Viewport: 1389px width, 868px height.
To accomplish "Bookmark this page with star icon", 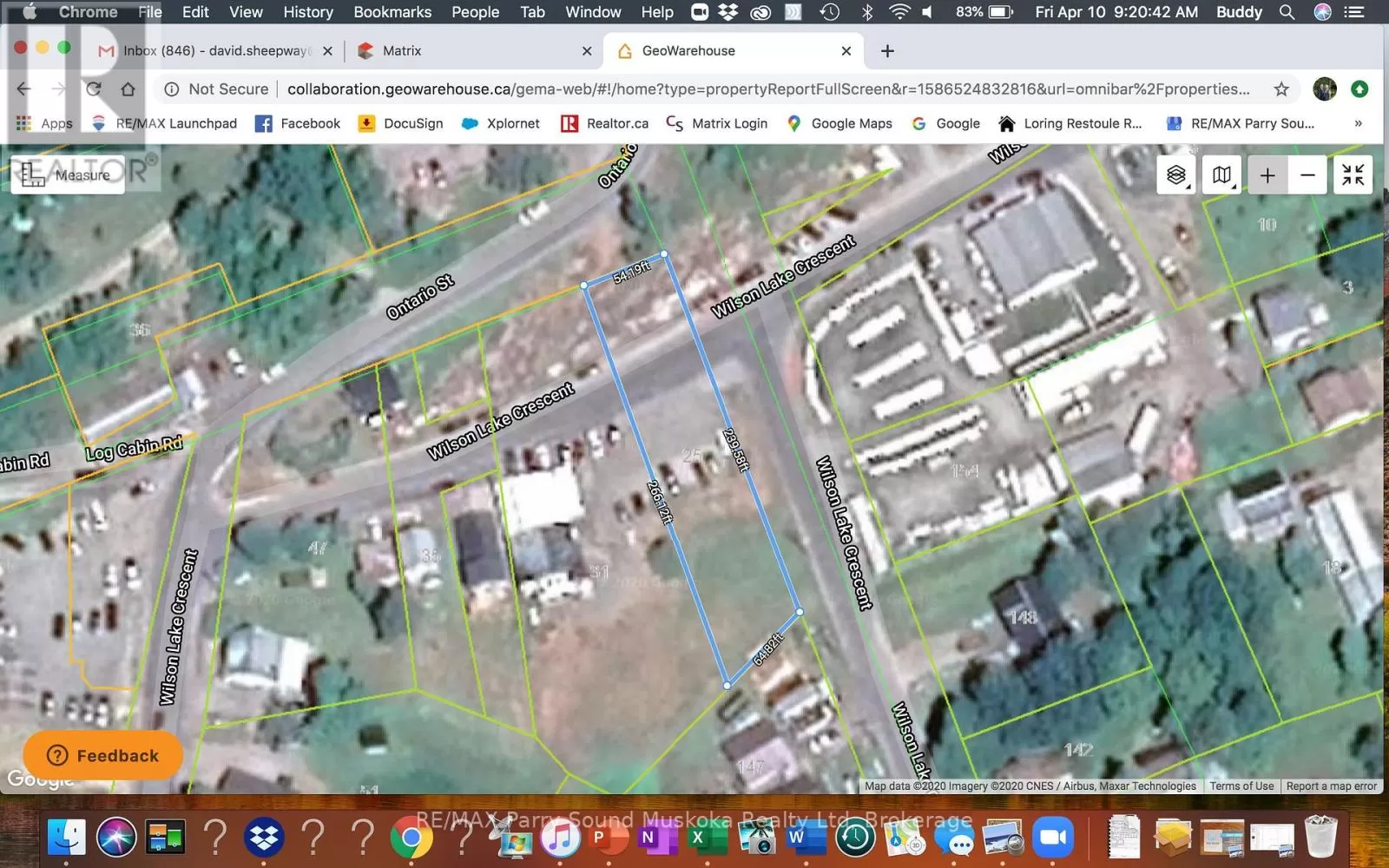I will pos(1281,89).
